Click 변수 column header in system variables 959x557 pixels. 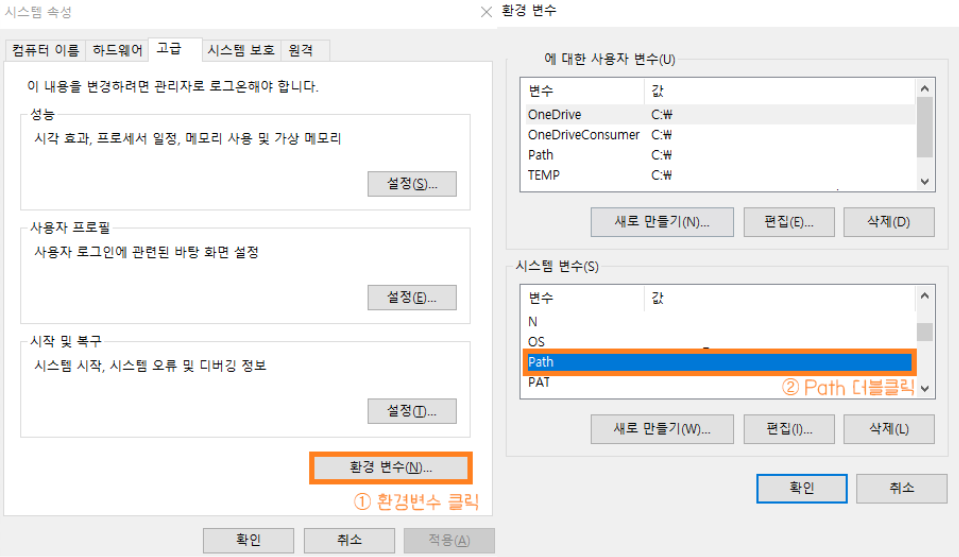[x=583, y=298]
